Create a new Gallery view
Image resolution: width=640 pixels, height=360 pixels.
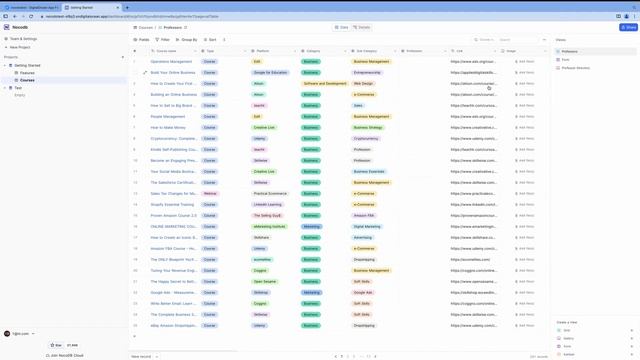(568, 338)
